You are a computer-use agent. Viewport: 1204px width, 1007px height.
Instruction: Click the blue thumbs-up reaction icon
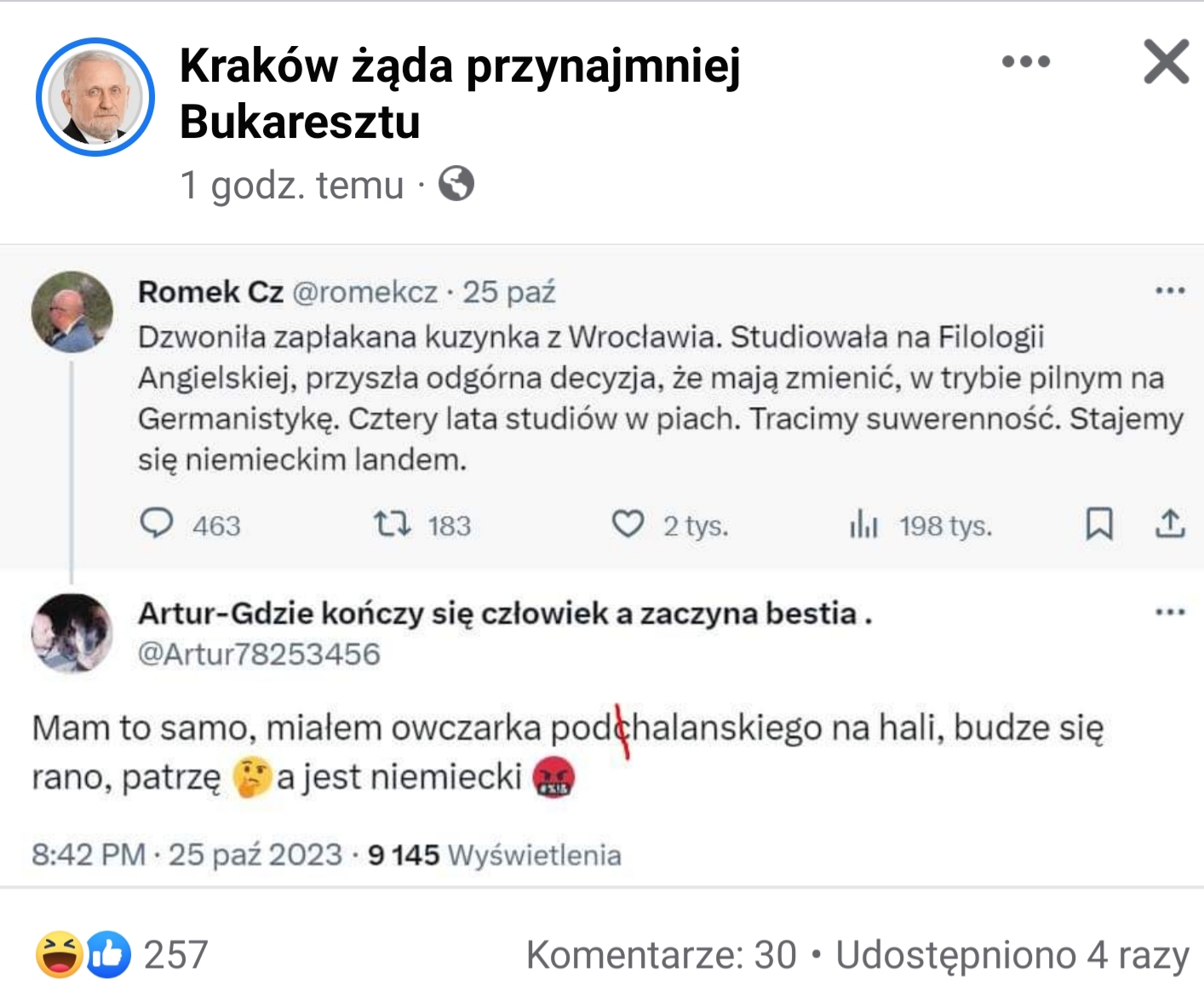point(108,954)
